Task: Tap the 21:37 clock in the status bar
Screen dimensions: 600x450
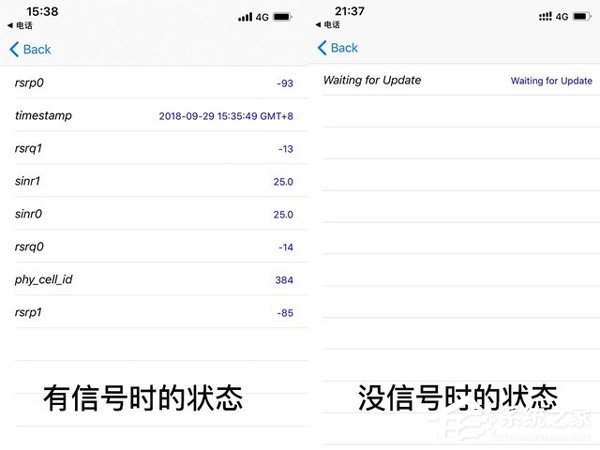Action: point(350,11)
